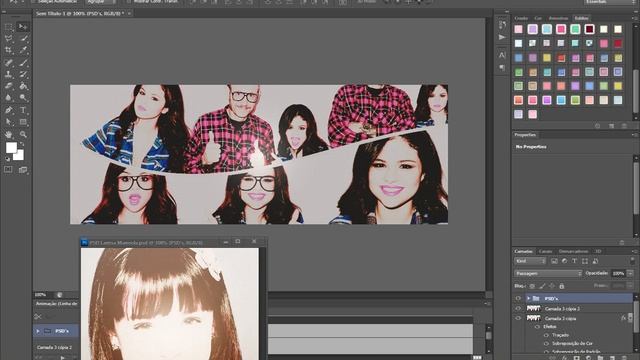640x360 pixels.
Task: Click the foreground color swatch
Action: pos(11,147)
